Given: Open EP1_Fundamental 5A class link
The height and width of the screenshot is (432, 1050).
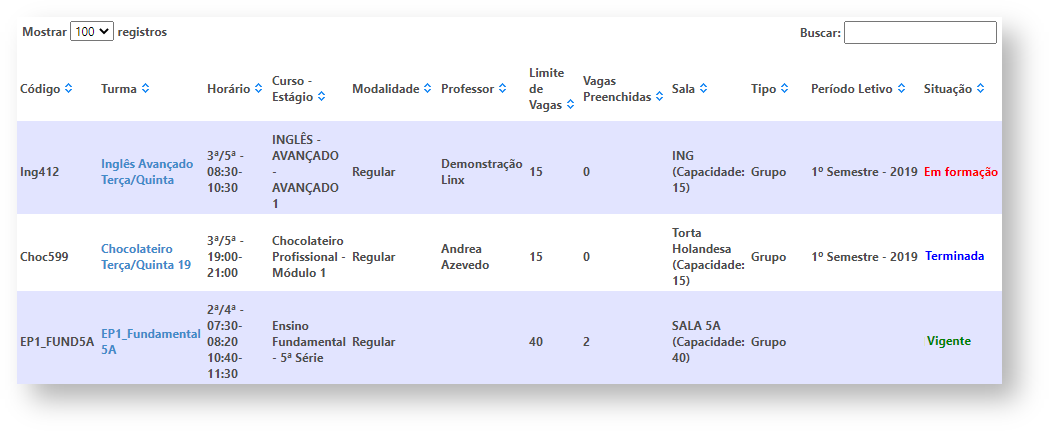Looking at the screenshot, I should coord(150,341).
